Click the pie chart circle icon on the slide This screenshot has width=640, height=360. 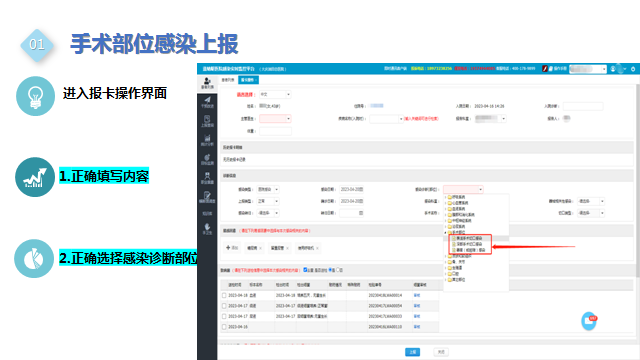click(x=34, y=259)
